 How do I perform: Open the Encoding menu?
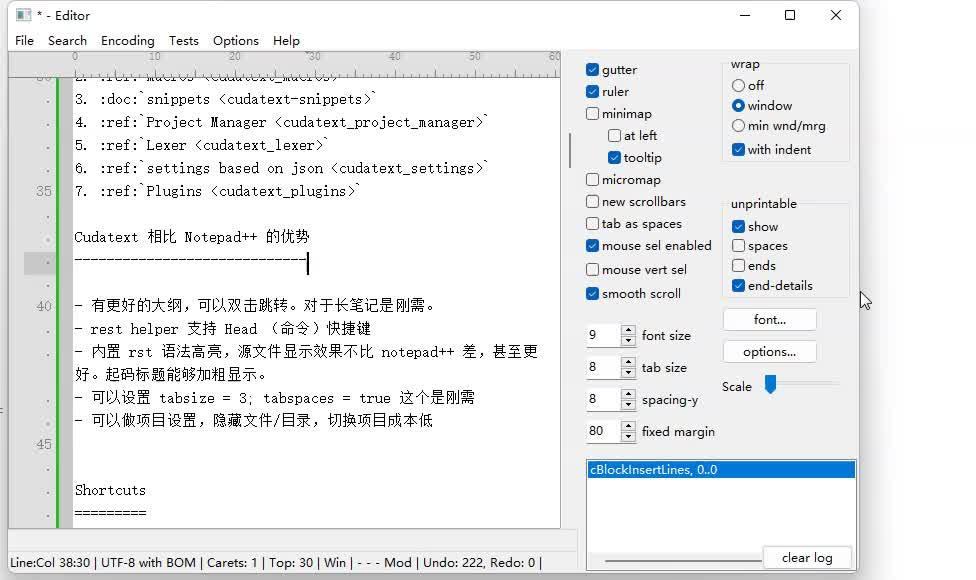coord(128,40)
